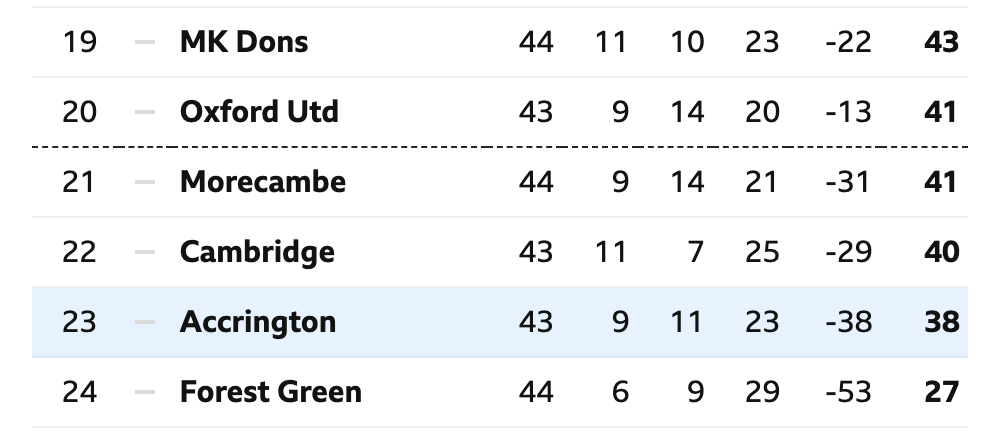Click MK Dons' 43 points total
This screenshot has width=990, height=434.
click(941, 42)
